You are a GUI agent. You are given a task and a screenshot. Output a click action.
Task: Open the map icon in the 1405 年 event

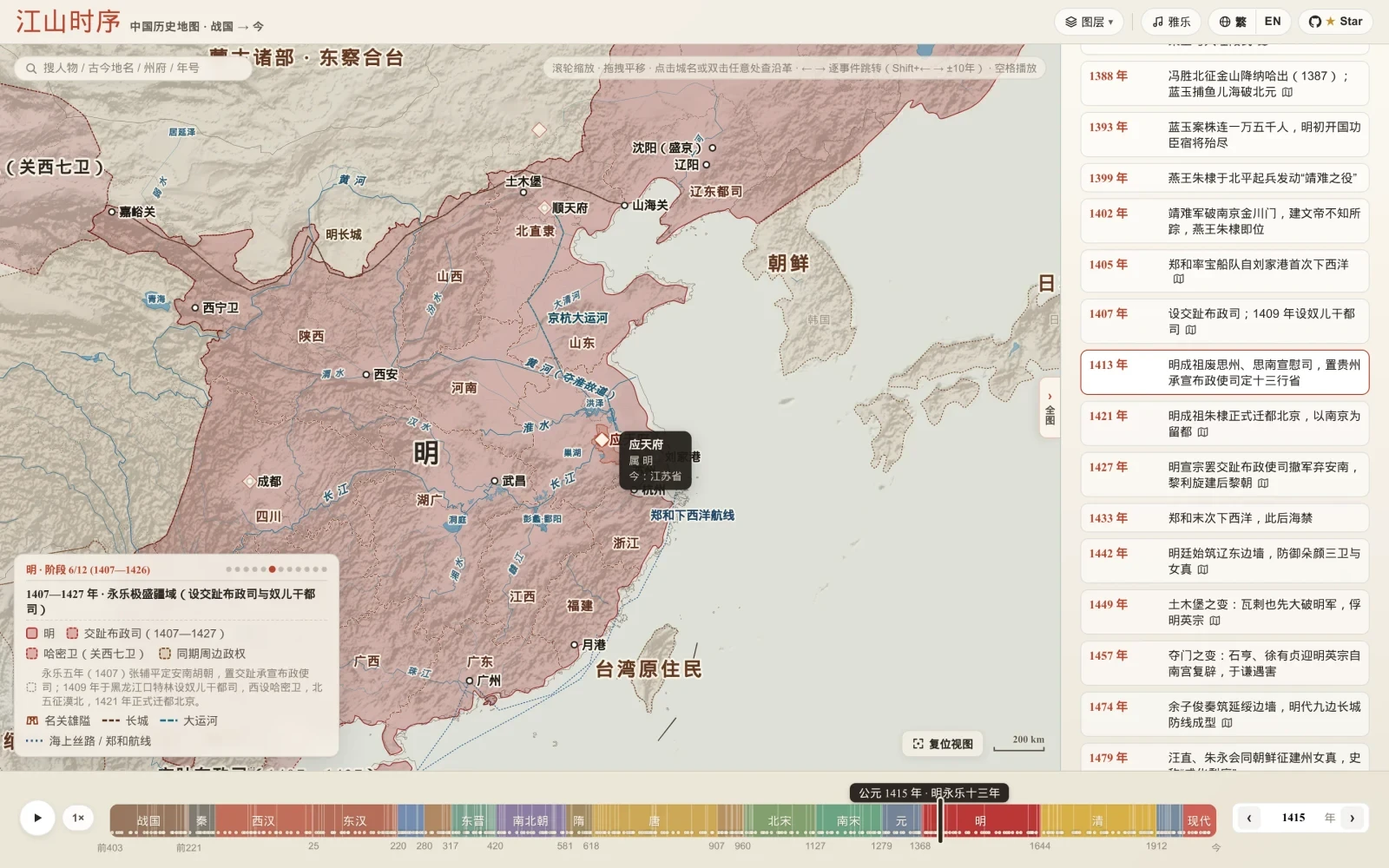coord(1178,279)
